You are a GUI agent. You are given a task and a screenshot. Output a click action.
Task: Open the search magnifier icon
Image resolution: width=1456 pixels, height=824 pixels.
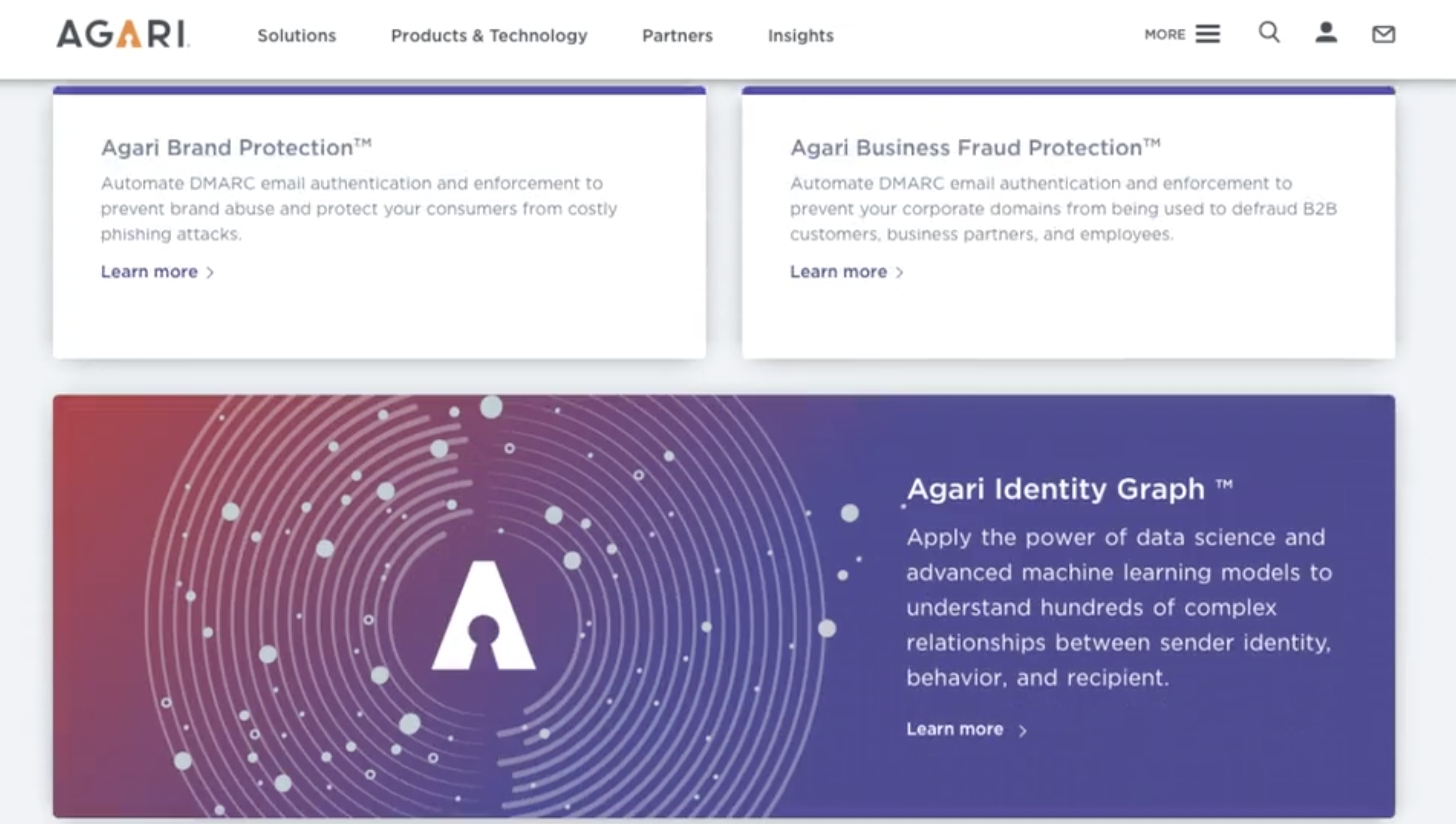click(1269, 33)
